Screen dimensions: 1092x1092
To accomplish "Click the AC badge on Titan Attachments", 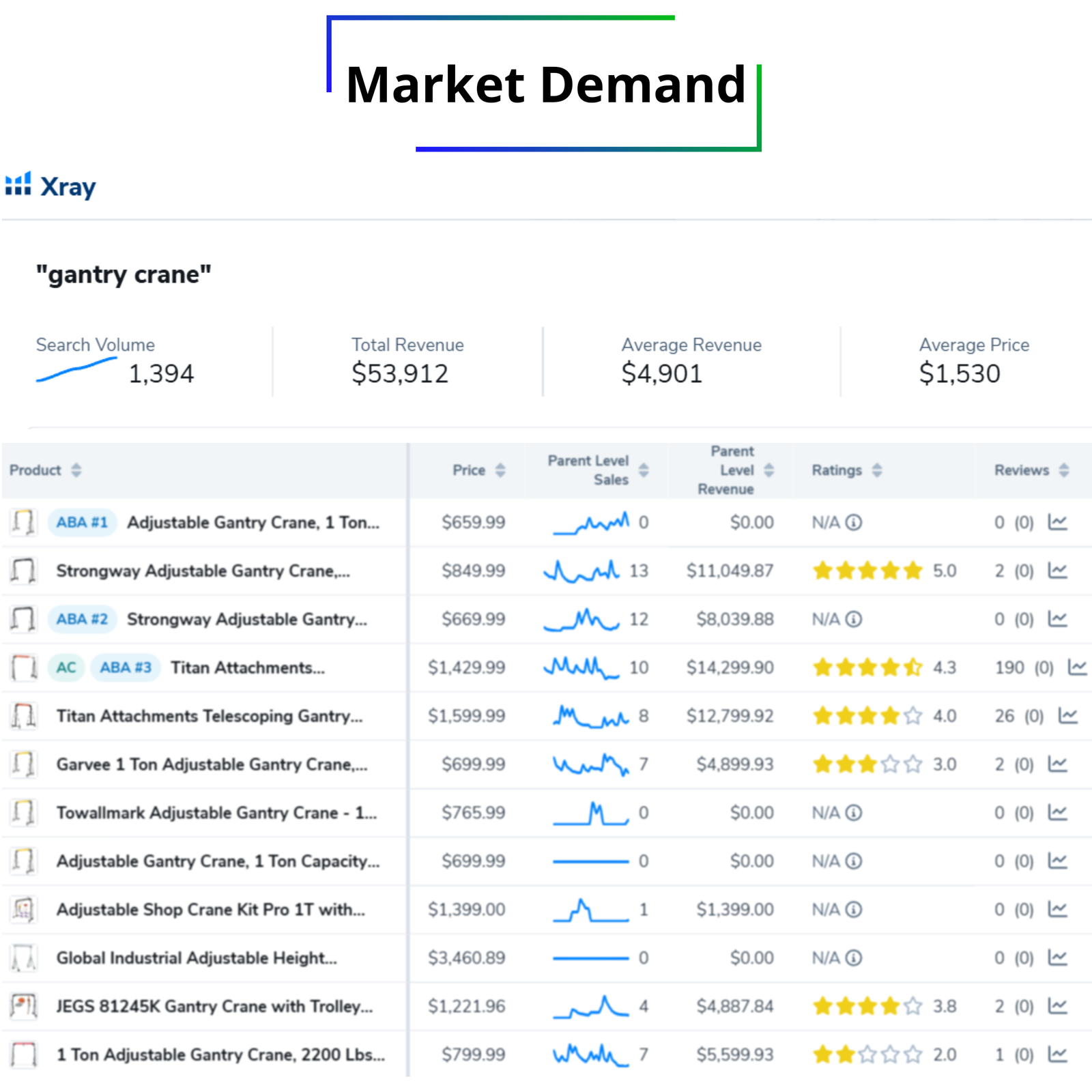I will pyautogui.click(x=66, y=667).
